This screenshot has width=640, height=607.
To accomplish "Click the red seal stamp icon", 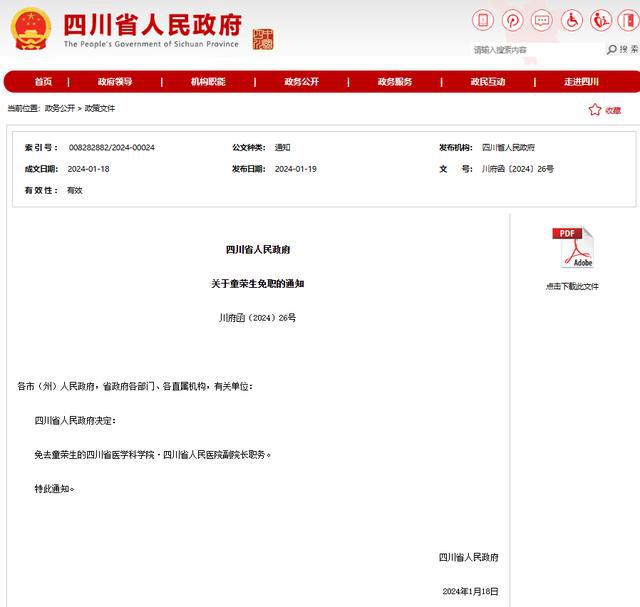I will [x=263, y=38].
